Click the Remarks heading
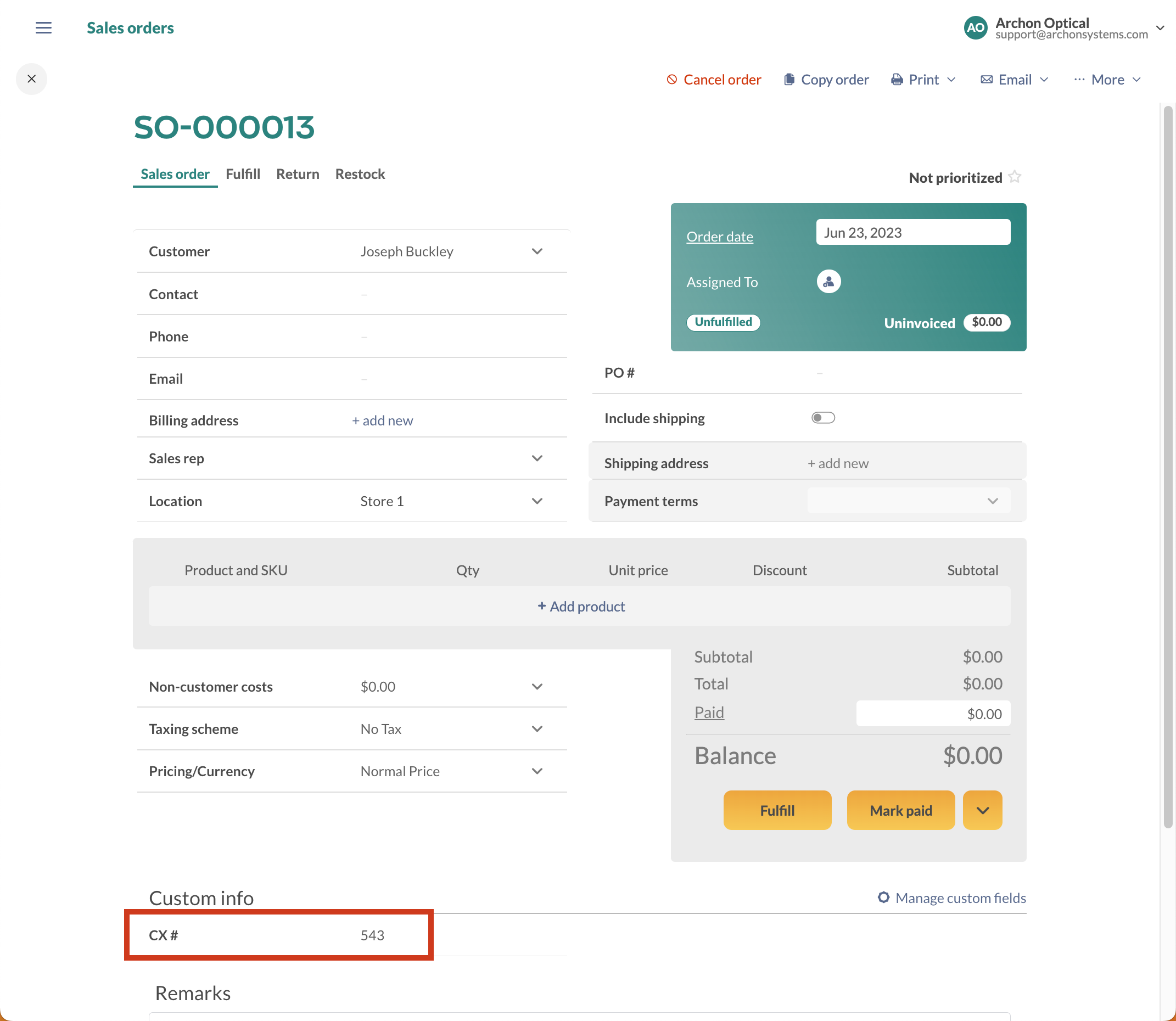Image resolution: width=1176 pixels, height=1021 pixels. (x=193, y=993)
